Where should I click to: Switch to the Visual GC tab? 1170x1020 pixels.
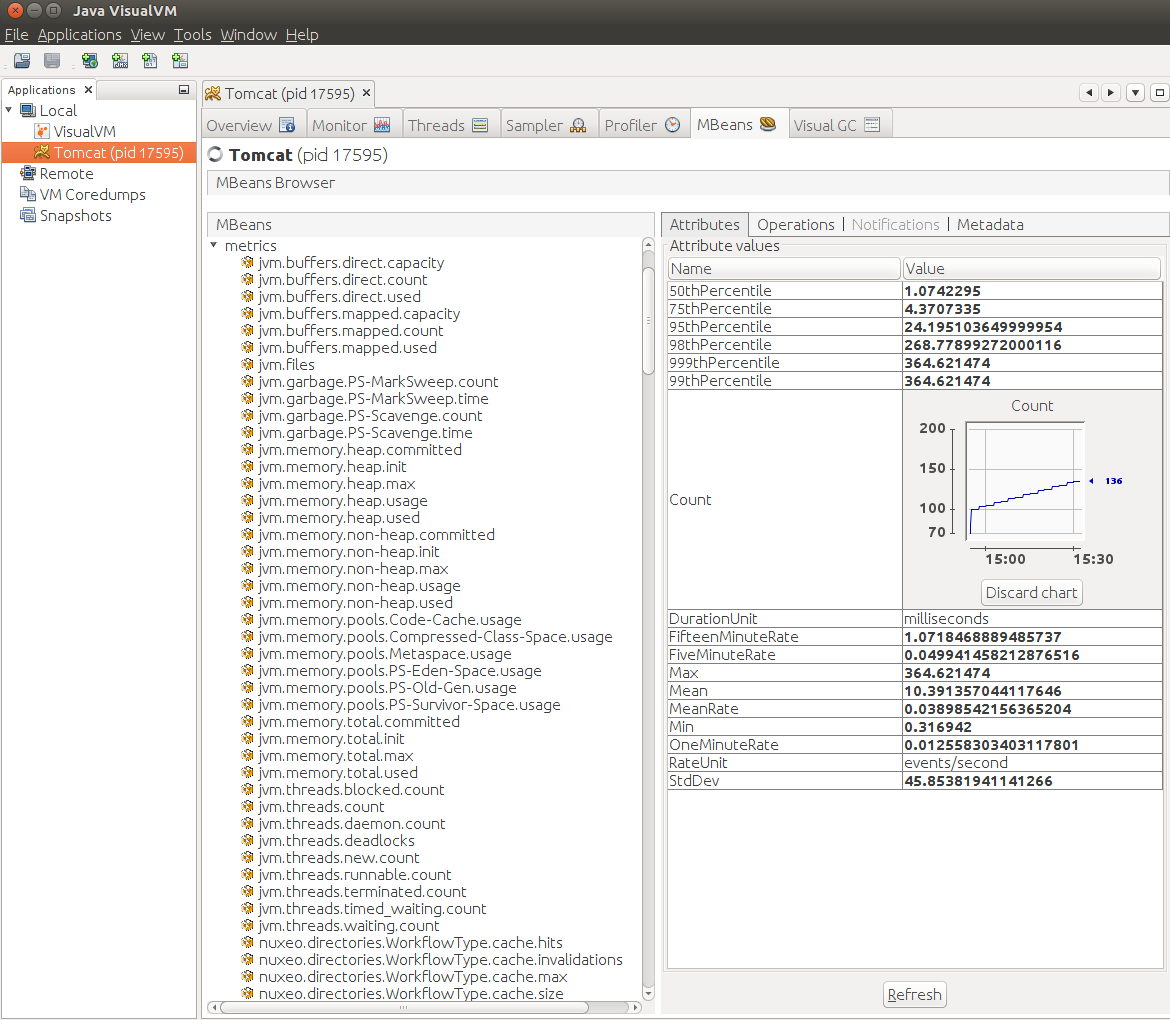(x=839, y=125)
